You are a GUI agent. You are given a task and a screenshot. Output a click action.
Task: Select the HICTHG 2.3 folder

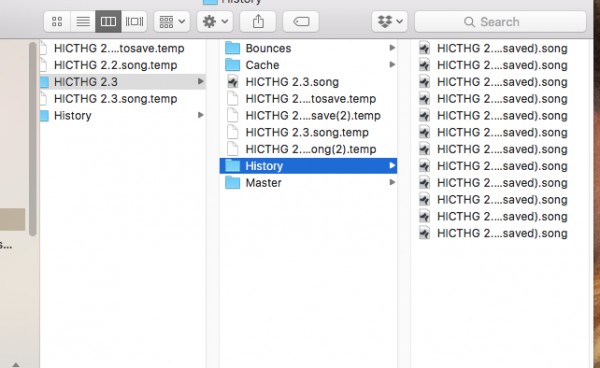point(122,82)
